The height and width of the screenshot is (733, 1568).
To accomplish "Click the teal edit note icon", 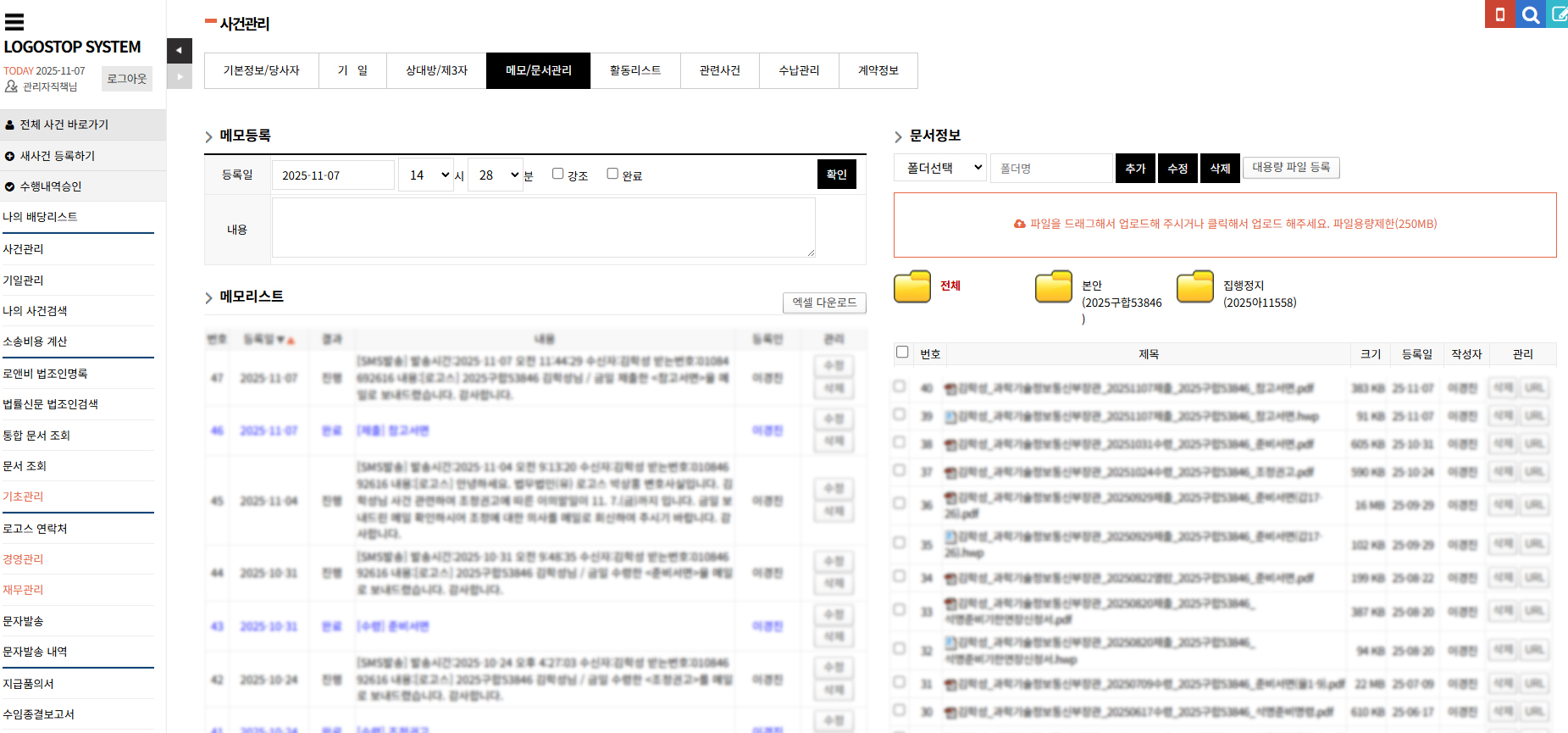I will (1558, 14).
